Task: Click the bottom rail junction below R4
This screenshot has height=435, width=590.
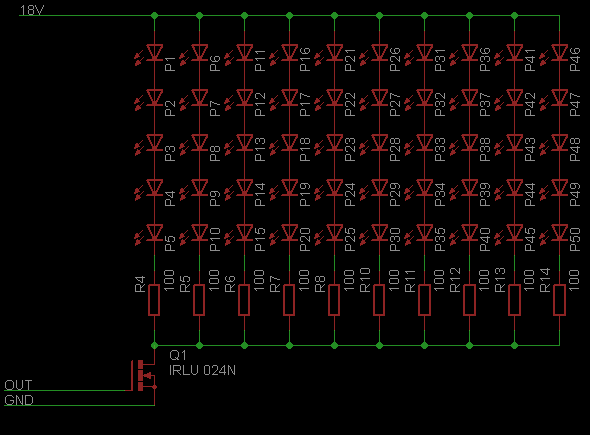Action: 154,345
